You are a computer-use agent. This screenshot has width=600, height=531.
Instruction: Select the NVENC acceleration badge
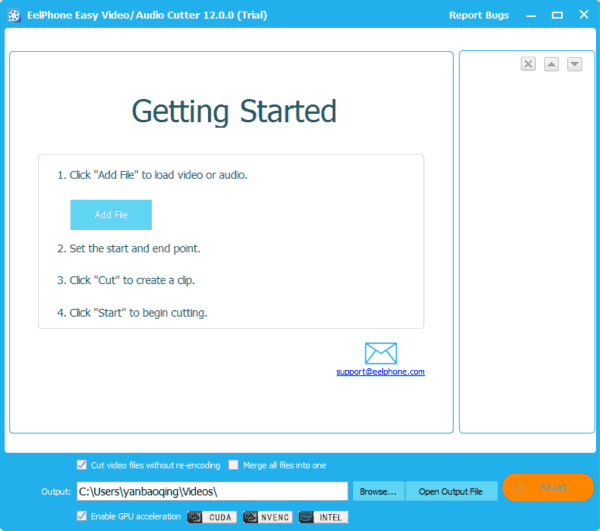(x=268, y=517)
